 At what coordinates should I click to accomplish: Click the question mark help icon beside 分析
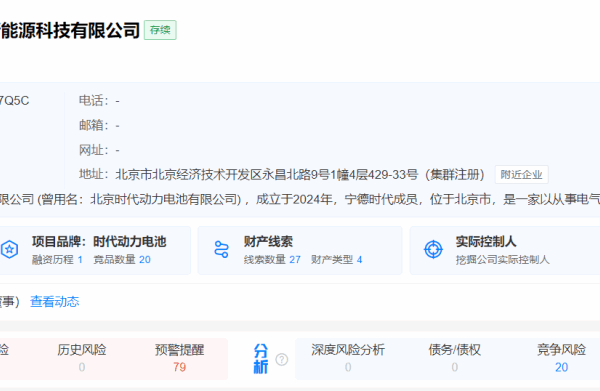pos(282,360)
